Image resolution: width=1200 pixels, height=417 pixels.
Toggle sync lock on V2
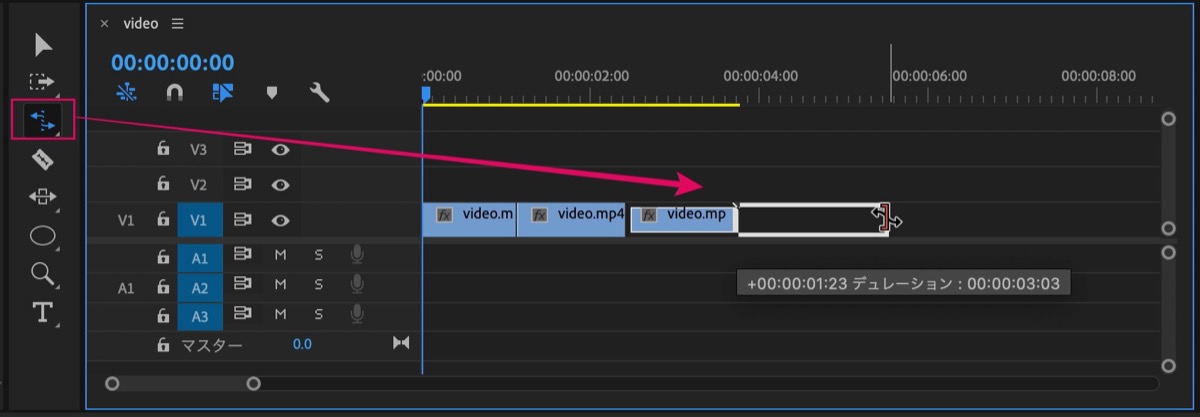tap(242, 184)
